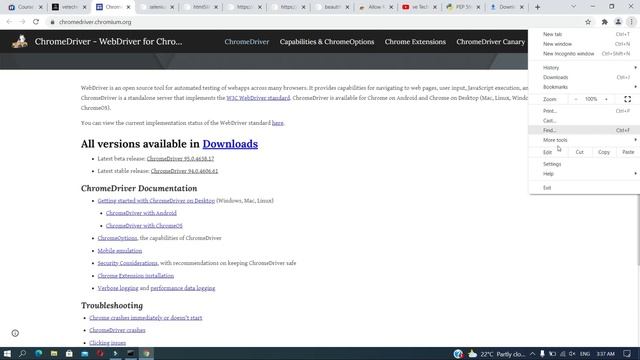The height and width of the screenshot is (360, 640).
Task: View site information via the lock icon
Action: (52, 22)
